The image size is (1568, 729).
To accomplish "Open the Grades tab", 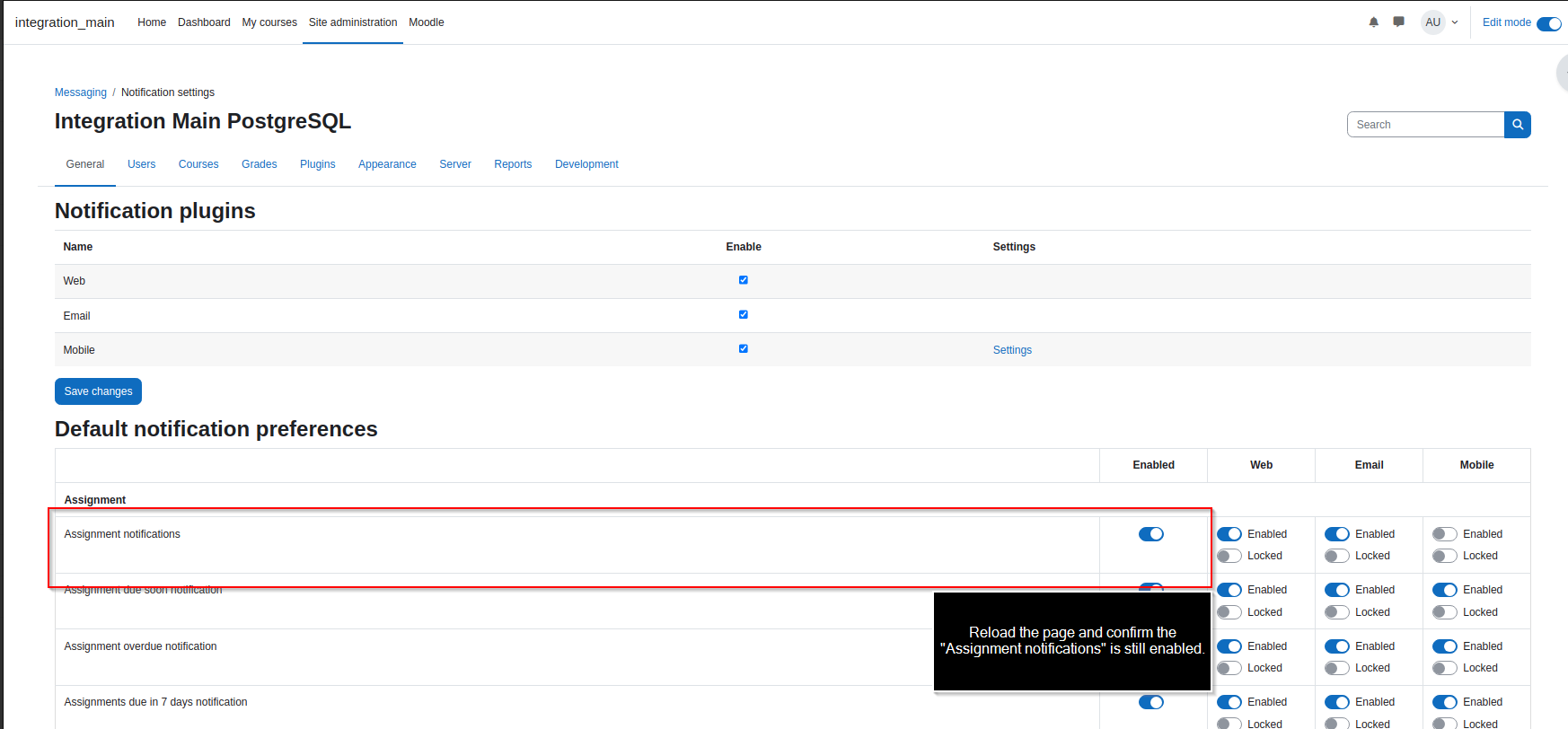I will [260, 164].
